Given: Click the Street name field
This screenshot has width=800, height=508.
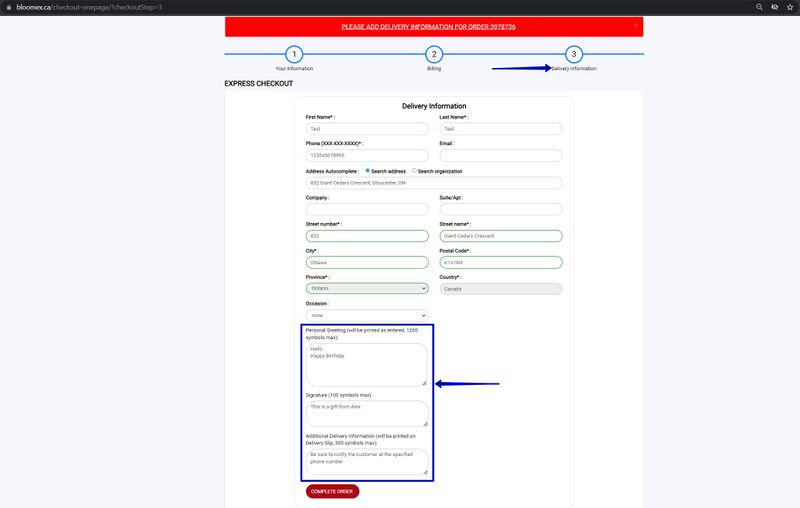Looking at the screenshot, I should tap(501, 236).
